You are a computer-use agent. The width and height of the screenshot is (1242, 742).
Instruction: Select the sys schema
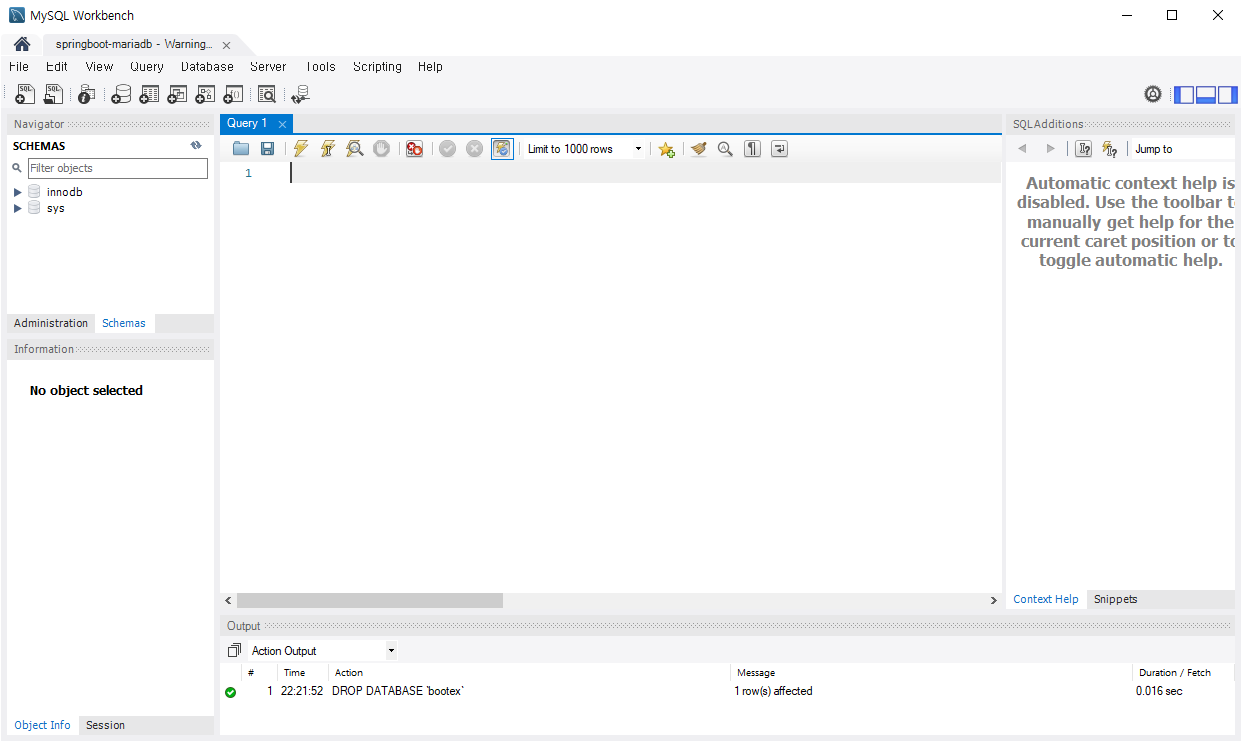pos(56,208)
